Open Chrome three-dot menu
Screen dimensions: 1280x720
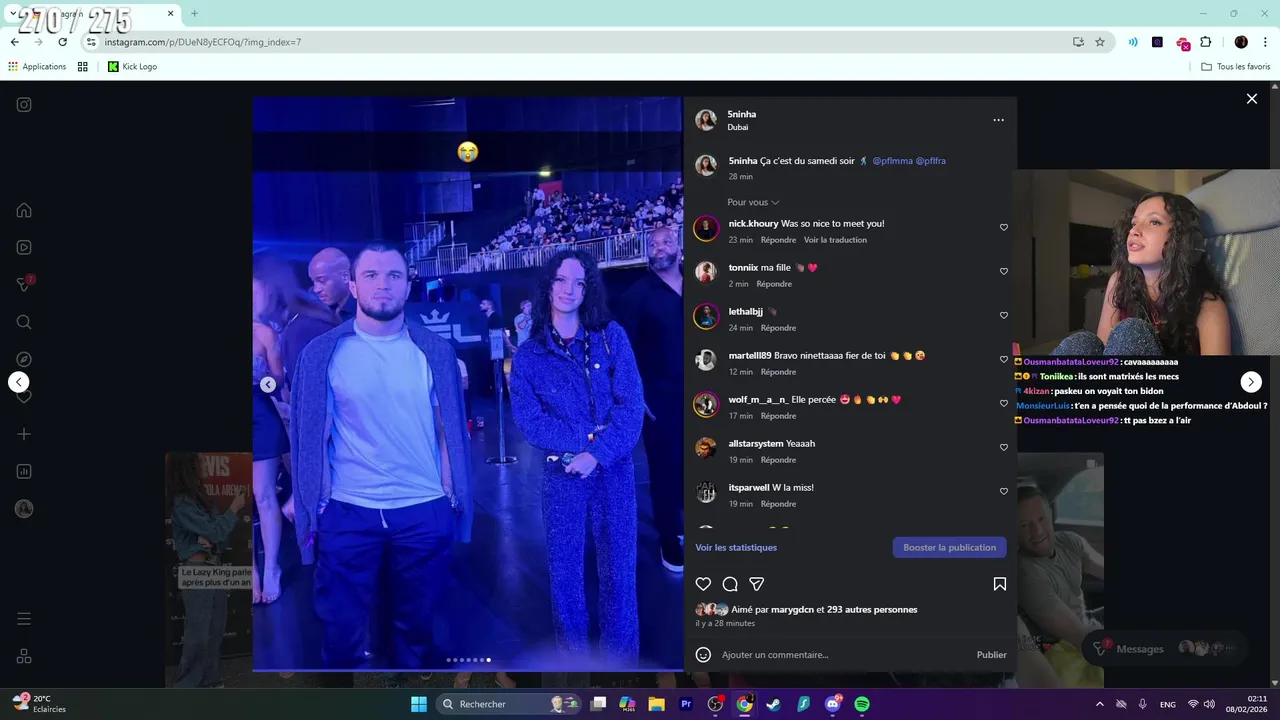click(1265, 42)
